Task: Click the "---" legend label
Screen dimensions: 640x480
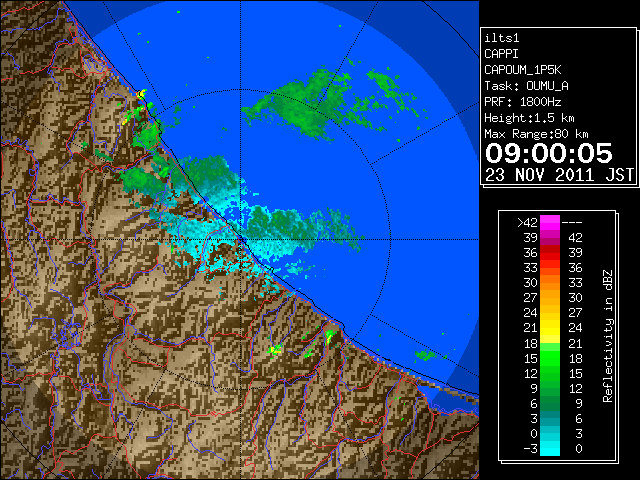Action: click(x=572, y=223)
